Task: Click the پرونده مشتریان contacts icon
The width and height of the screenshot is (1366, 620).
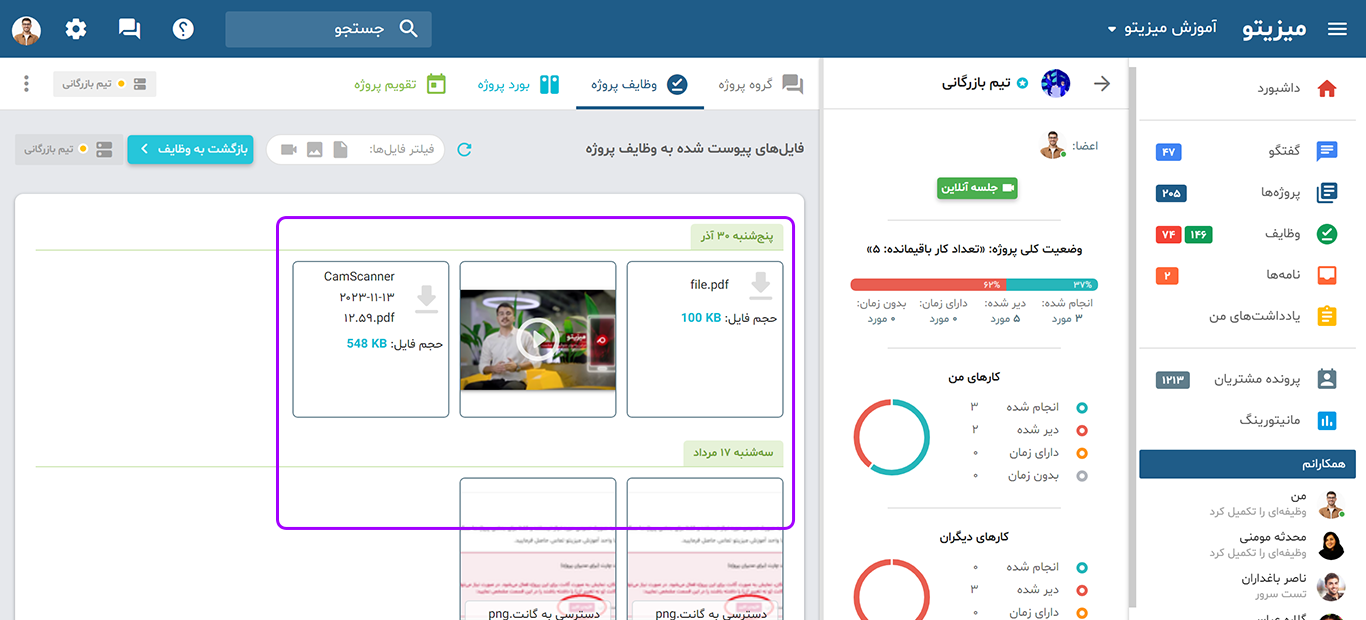Action: click(x=1327, y=379)
